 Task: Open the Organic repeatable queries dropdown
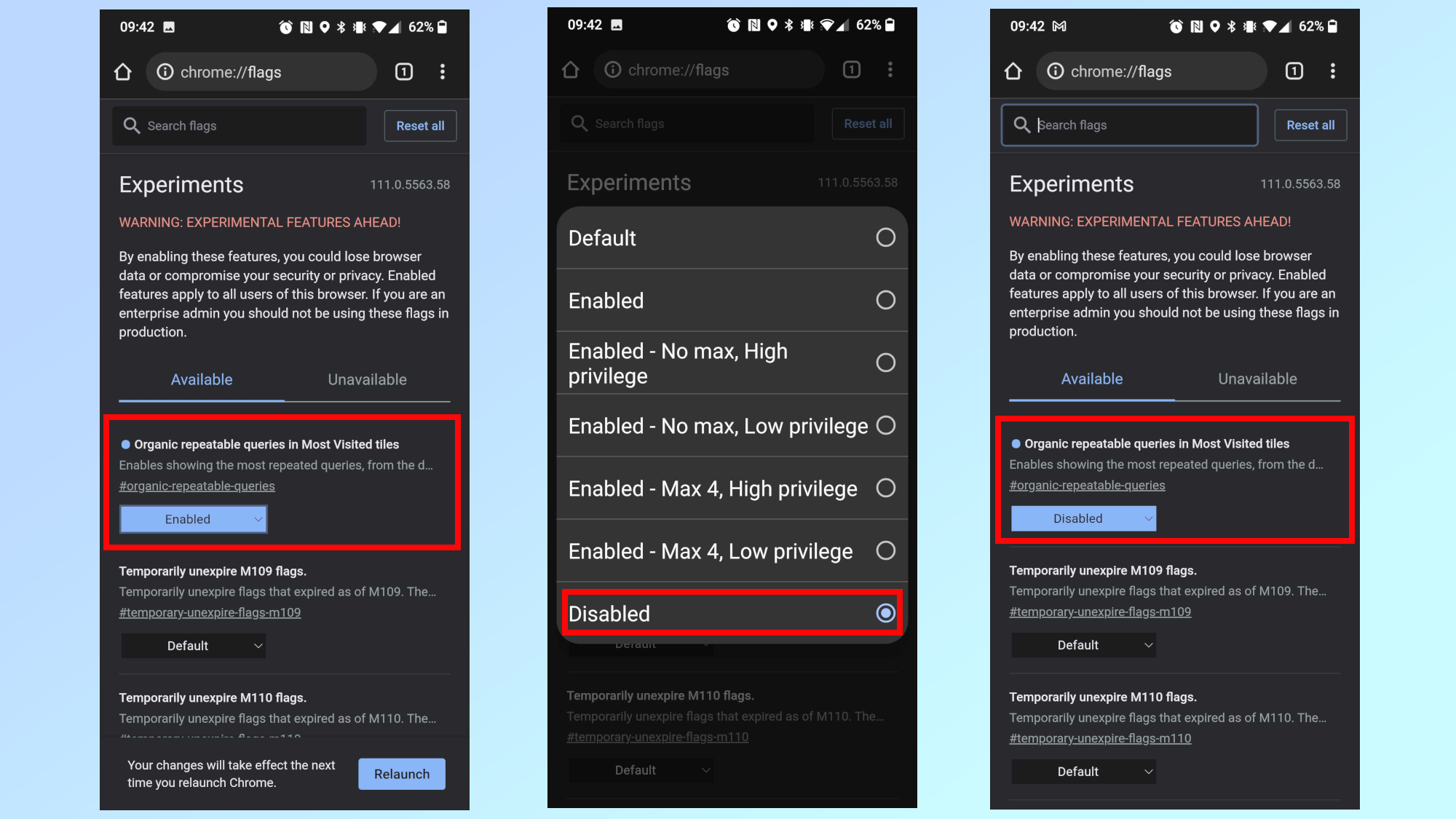click(193, 518)
